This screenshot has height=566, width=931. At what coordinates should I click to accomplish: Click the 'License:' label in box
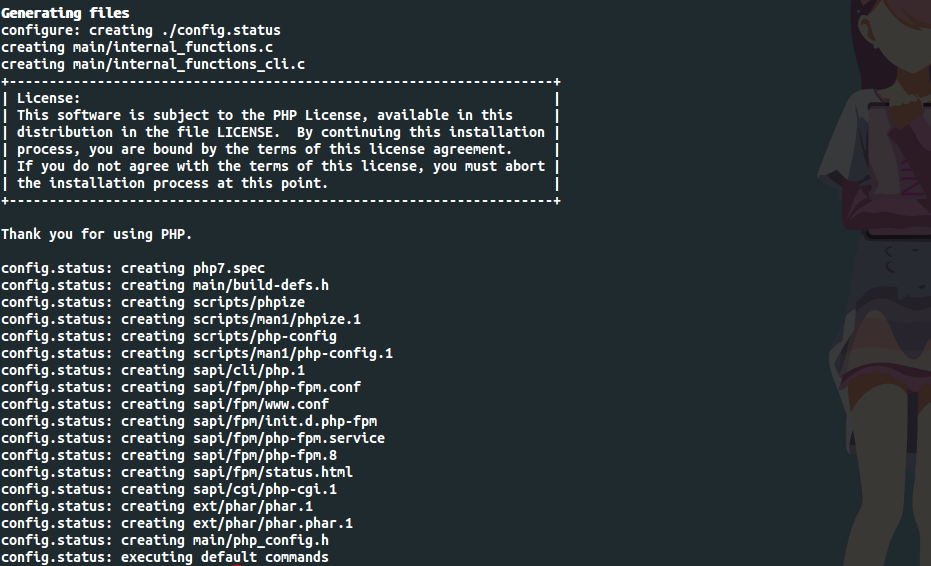coord(48,98)
